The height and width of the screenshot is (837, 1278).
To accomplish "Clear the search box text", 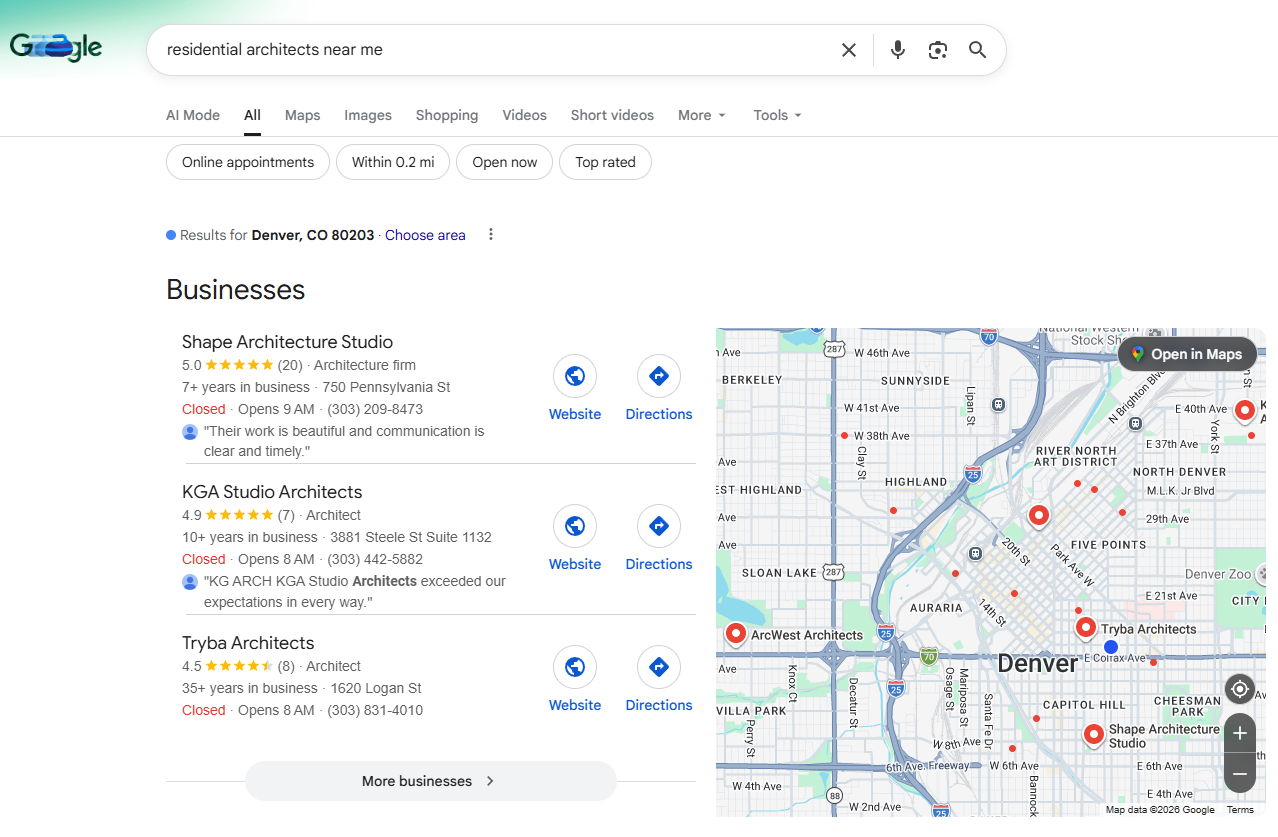I will click(x=848, y=50).
